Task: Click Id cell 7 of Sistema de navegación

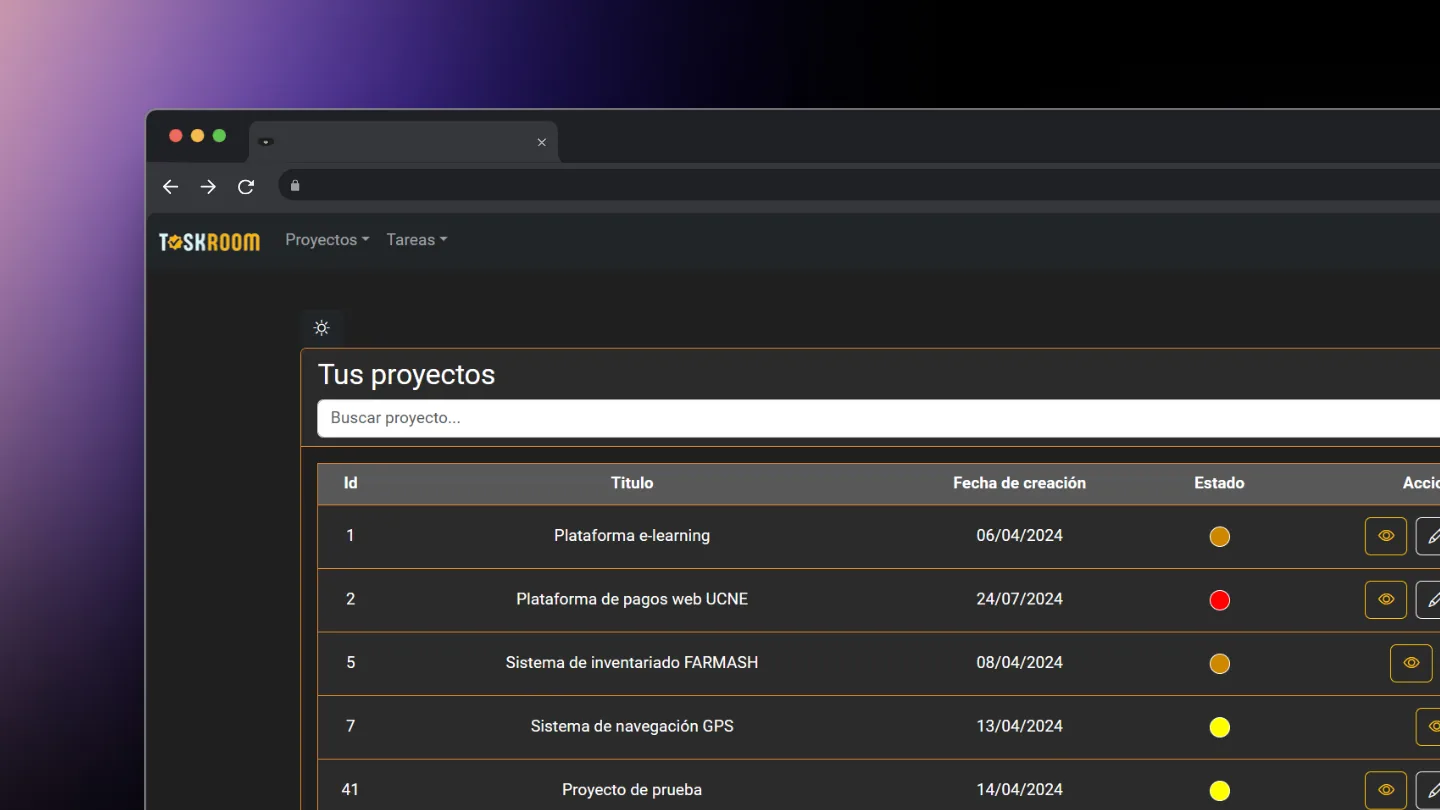Action: click(350, 726)
